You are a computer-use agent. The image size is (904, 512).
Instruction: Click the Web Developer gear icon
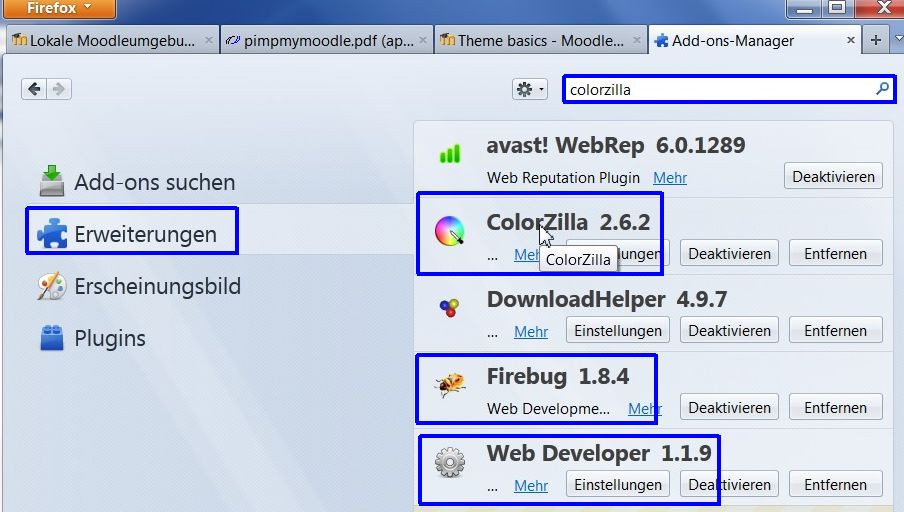(450, 462)
